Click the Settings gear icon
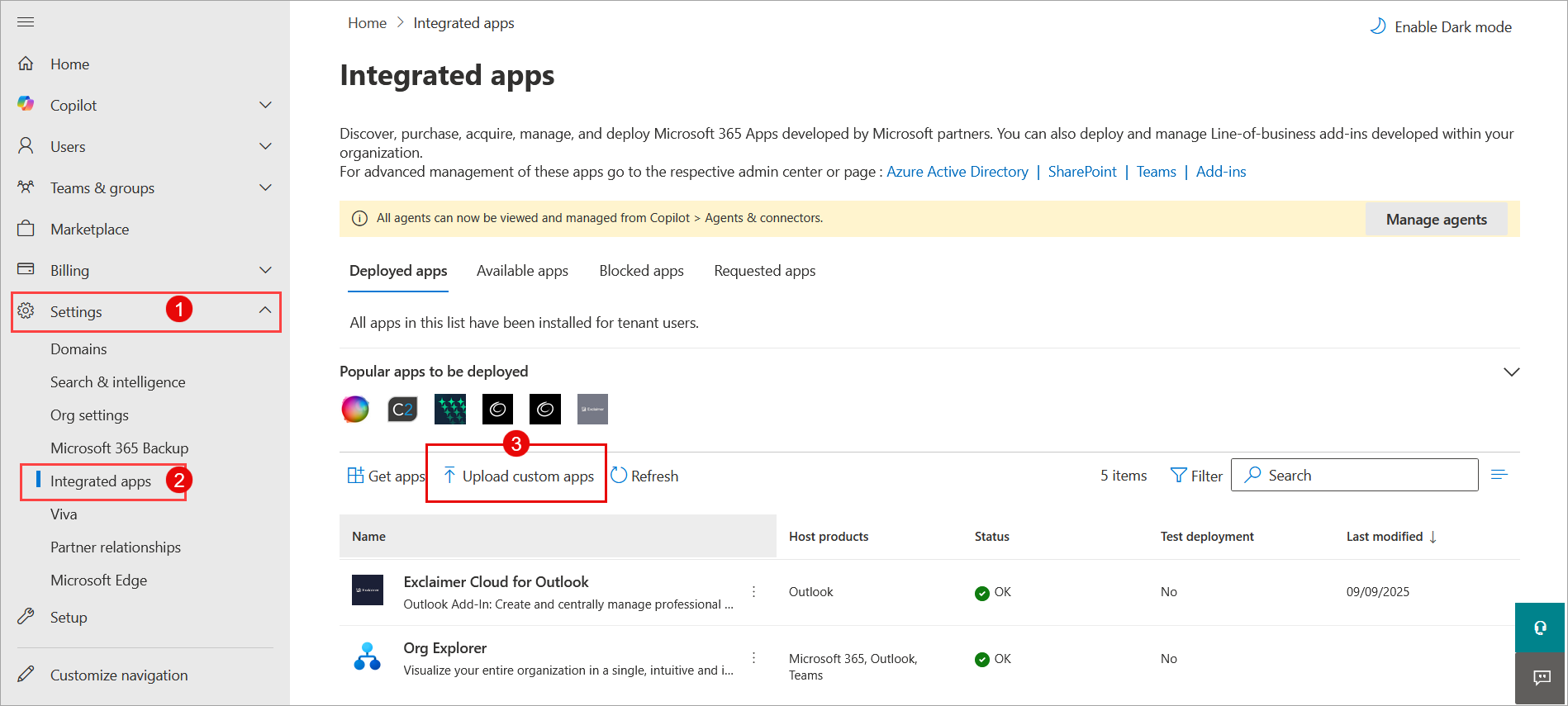Image resolution: width=1568 pixels, height=706 pixels. (26, 311)
